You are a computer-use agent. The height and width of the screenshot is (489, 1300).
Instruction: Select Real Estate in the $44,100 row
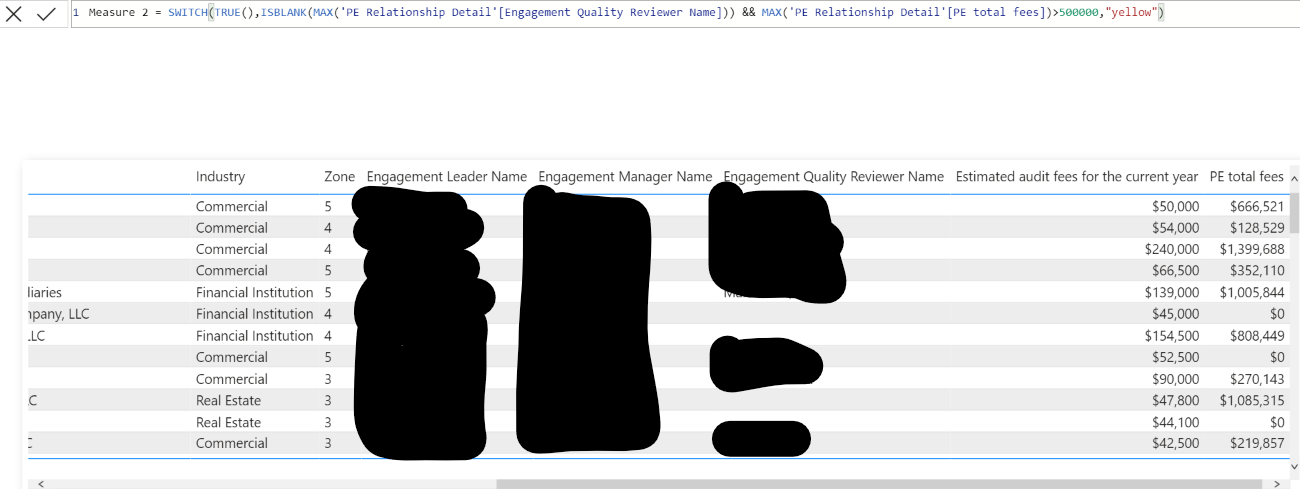coord(228,423)
